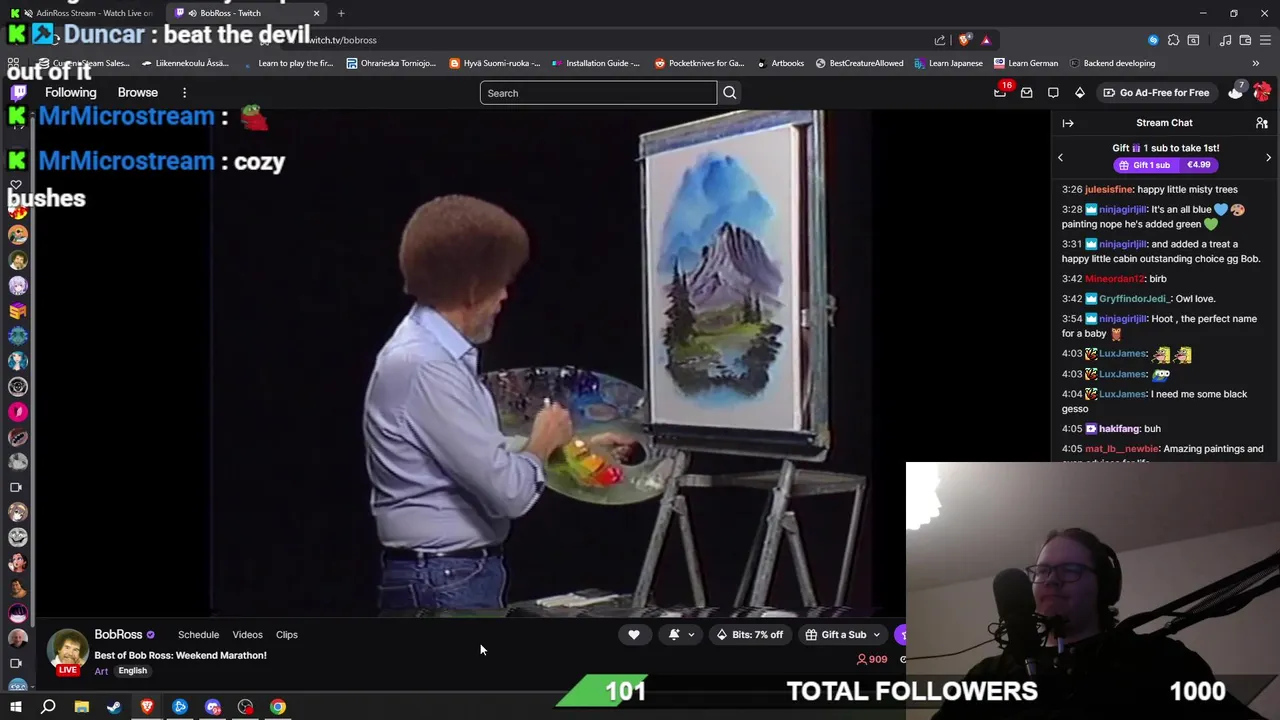Show more bookmarks with double chevron

pos(1256,63)
